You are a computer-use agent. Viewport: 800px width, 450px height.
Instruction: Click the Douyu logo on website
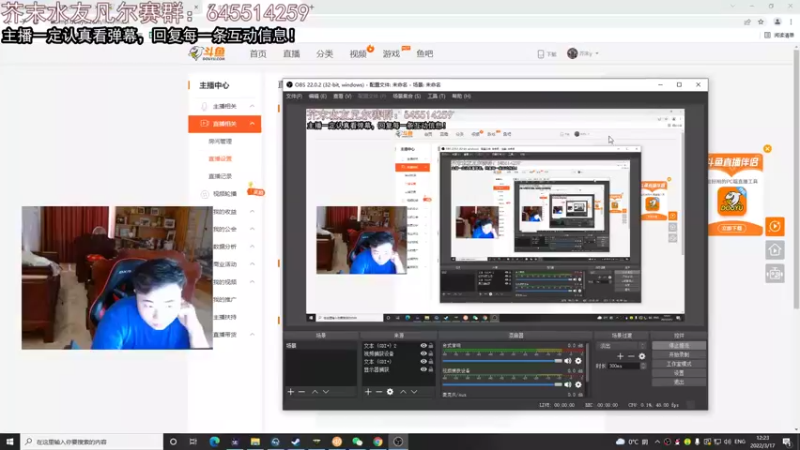click(x=207, y=53)
